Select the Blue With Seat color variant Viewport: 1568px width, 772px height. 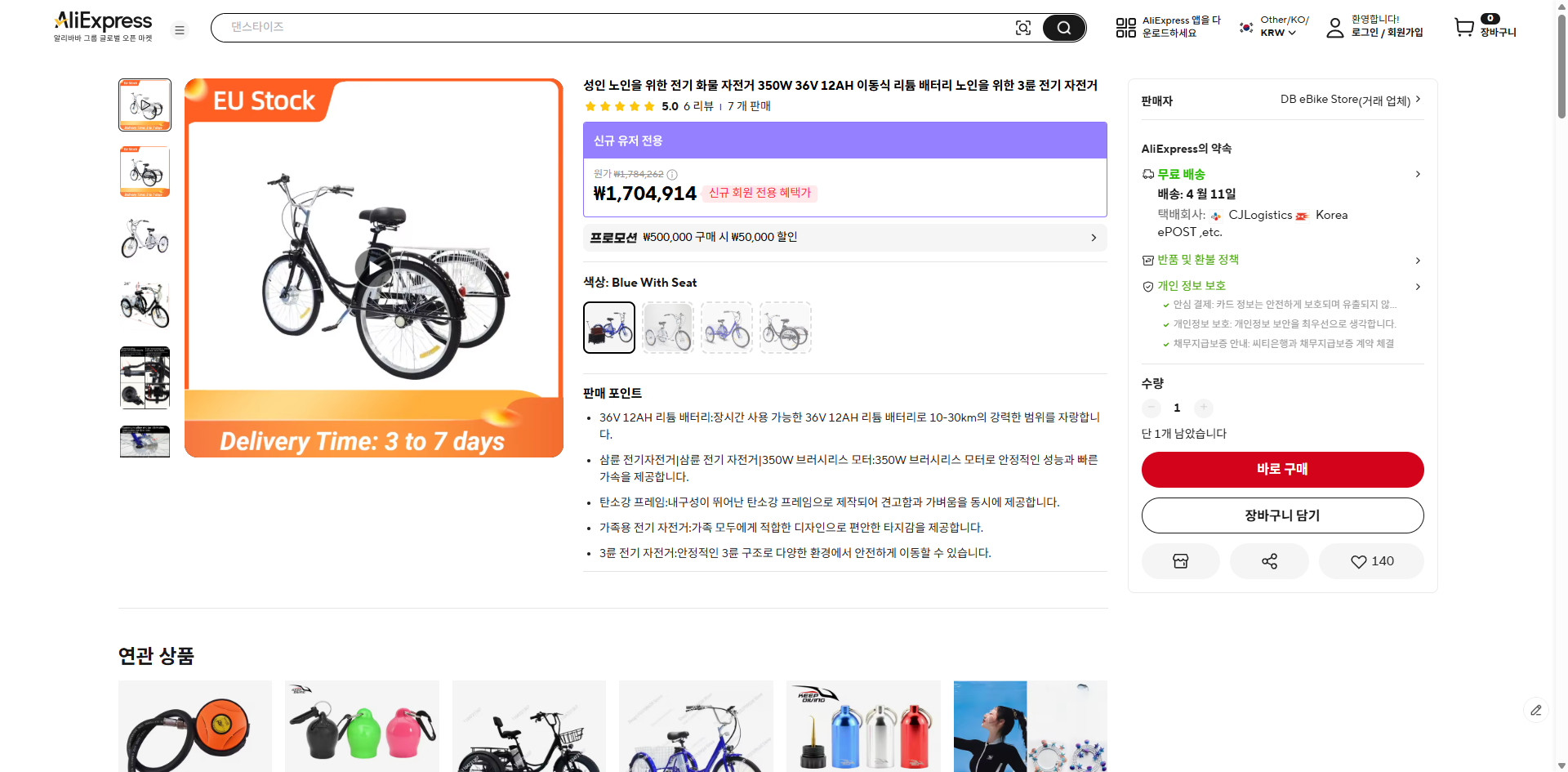tap(608, 327)
